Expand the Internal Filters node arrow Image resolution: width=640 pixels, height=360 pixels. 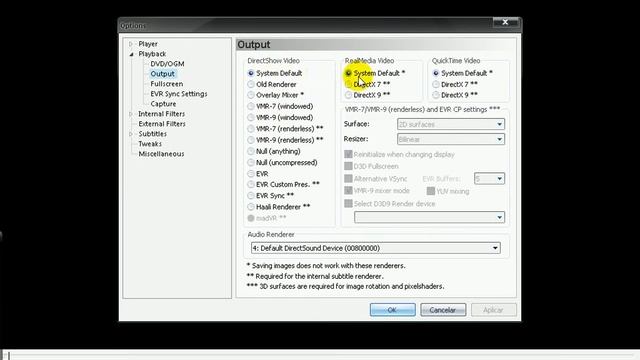click(131, 114)
